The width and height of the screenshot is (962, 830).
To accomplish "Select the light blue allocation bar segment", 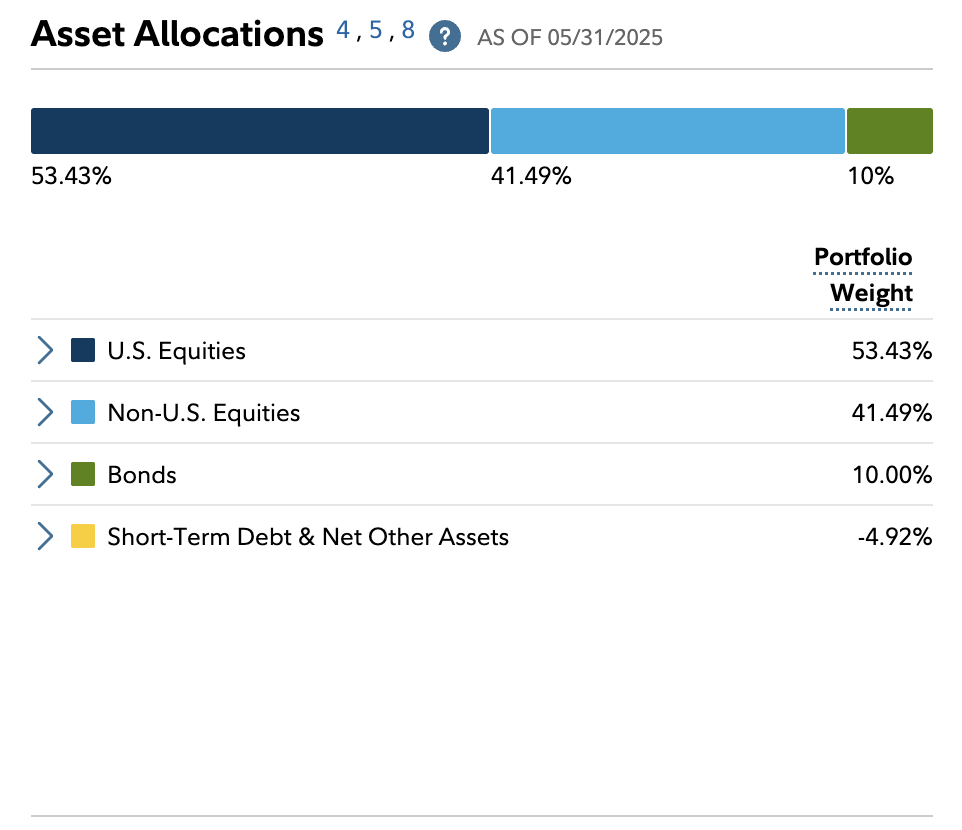I will coord(668,131).
